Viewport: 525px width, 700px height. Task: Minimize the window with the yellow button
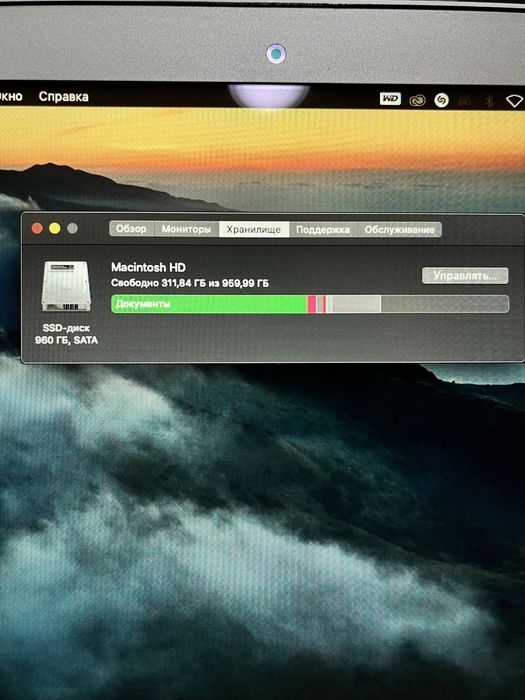coord(54,229)
